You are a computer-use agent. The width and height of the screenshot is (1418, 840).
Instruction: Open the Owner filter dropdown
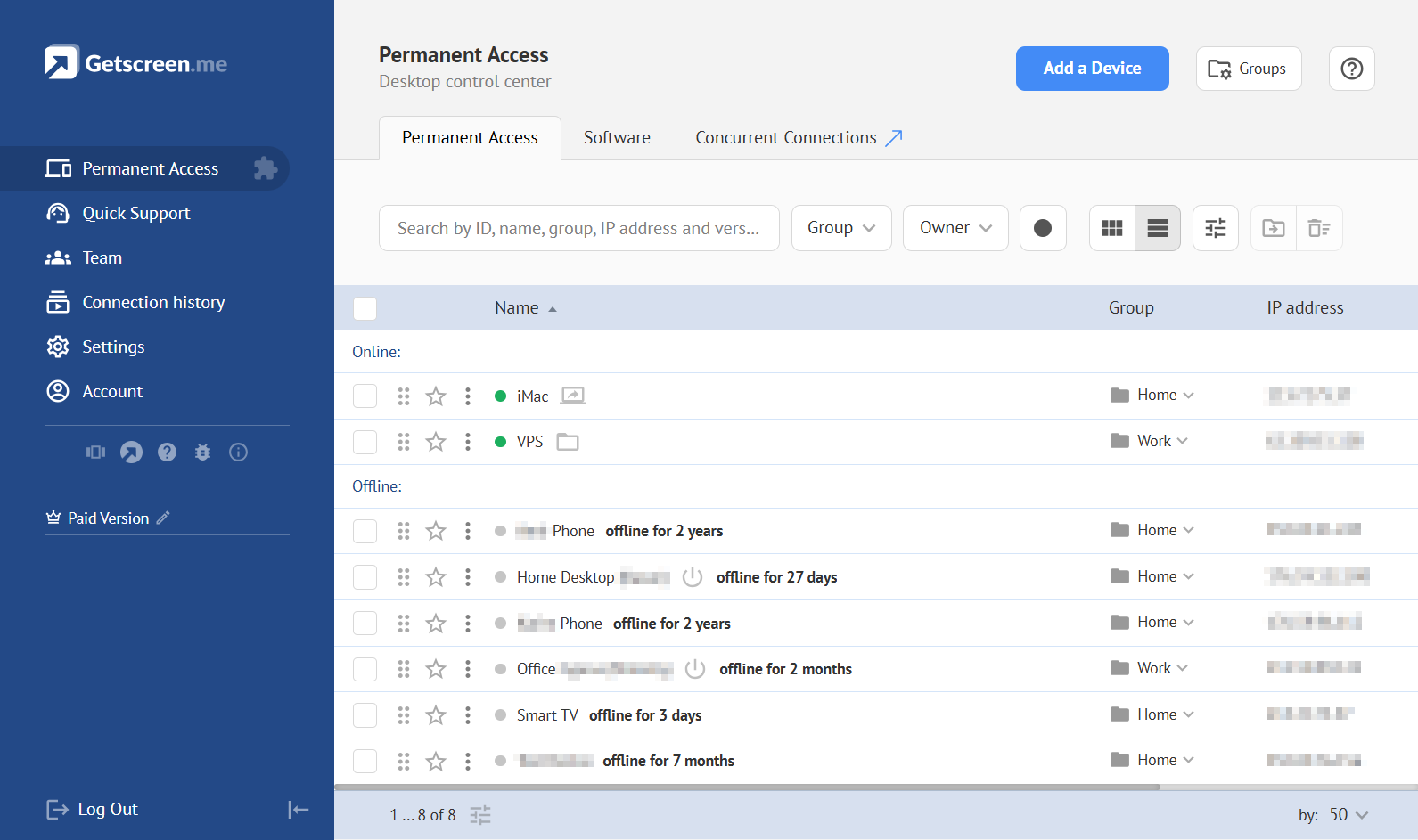tap(955, 228)
